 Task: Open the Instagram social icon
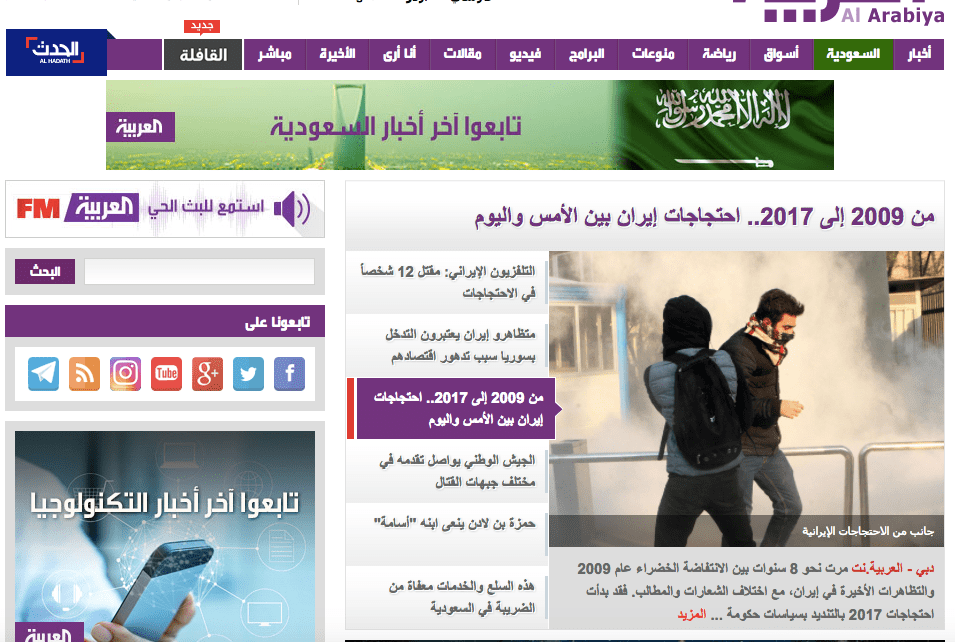(x=125, y=374)
